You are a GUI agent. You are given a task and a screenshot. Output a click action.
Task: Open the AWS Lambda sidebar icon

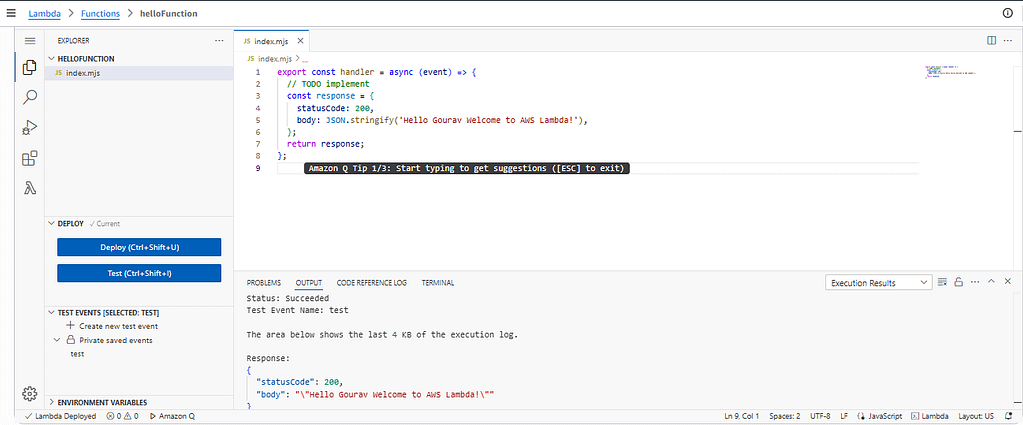[30, 188]
